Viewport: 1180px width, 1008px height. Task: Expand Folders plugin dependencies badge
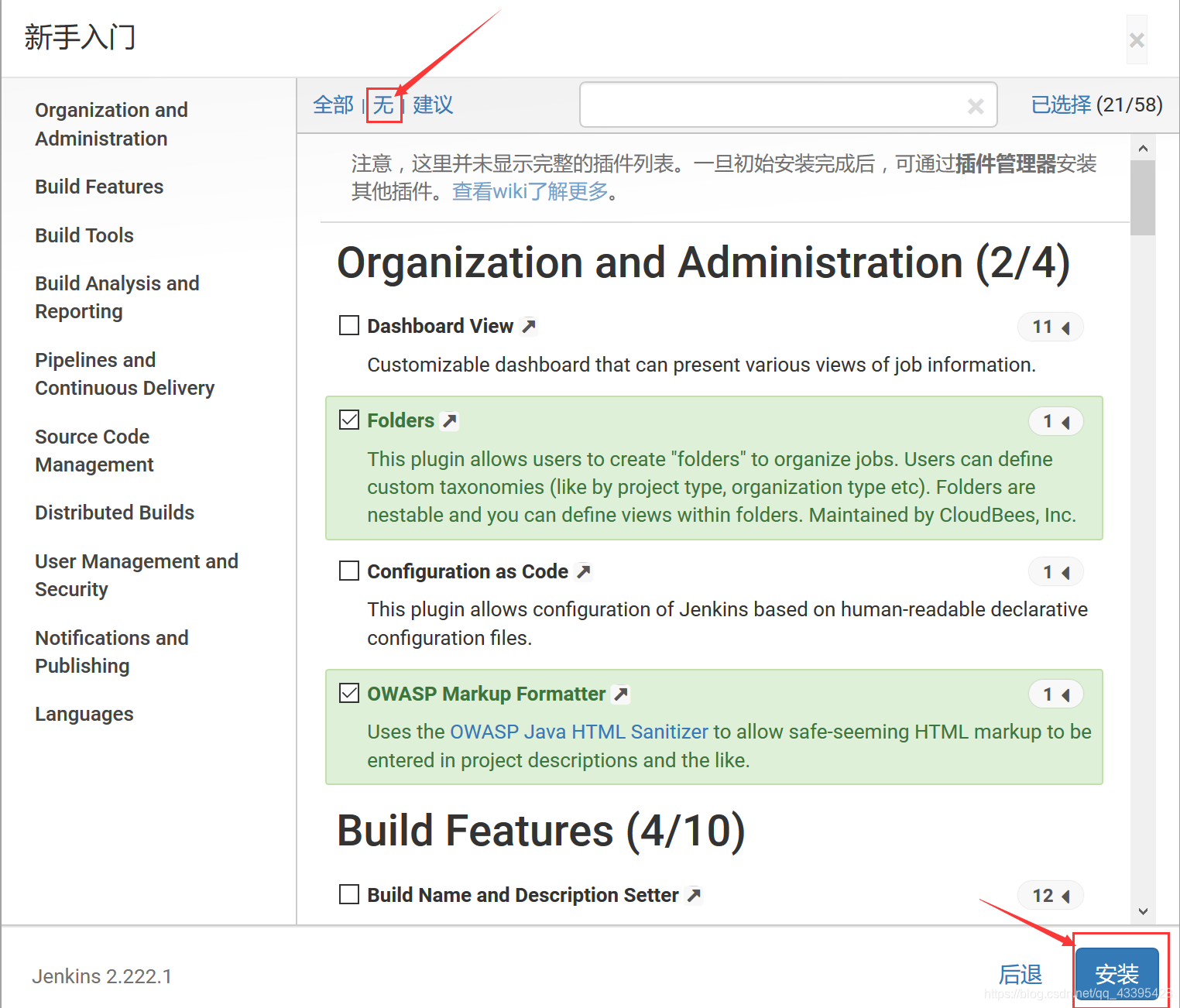[1055, 421]
